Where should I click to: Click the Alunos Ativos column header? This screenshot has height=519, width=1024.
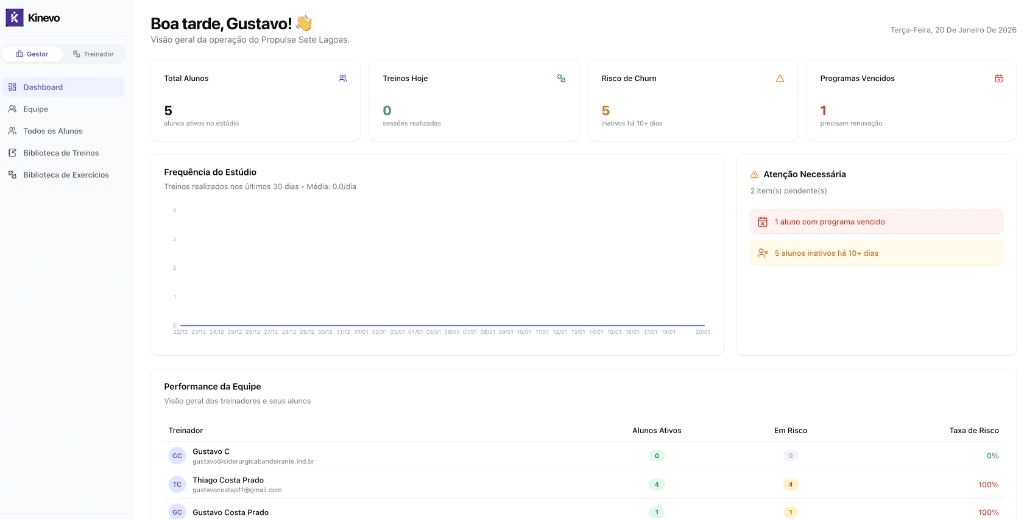657,431
